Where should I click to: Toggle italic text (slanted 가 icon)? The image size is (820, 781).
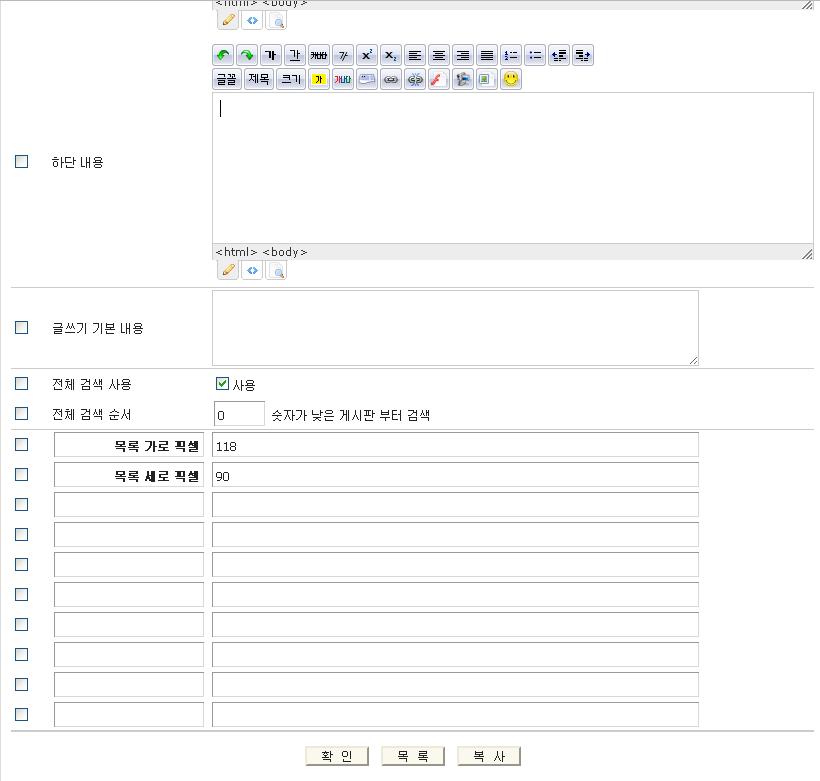click(343, 55)
